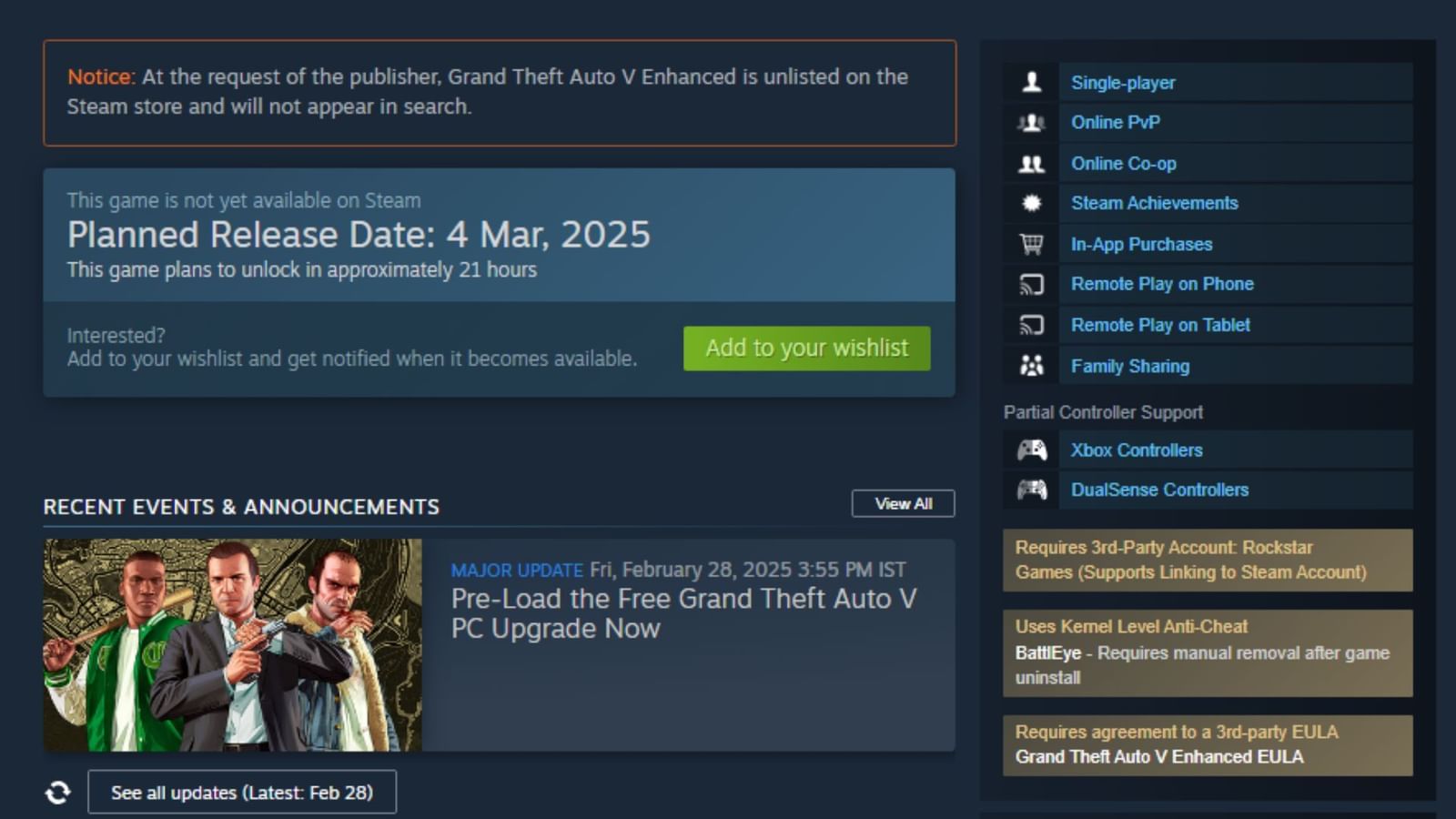This screenshot has width=1456, height=819.
Task: Open View All announcements
Action: 902,502
